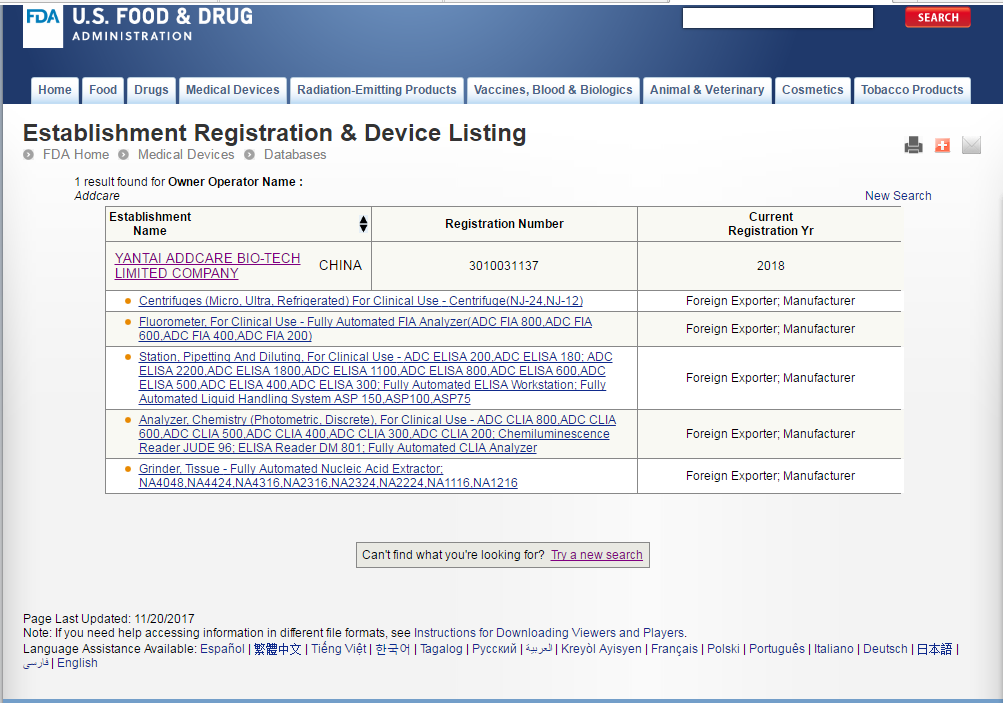Select Français language assistance
Screen dimensions: 1003x703
[x=674, y=649]
